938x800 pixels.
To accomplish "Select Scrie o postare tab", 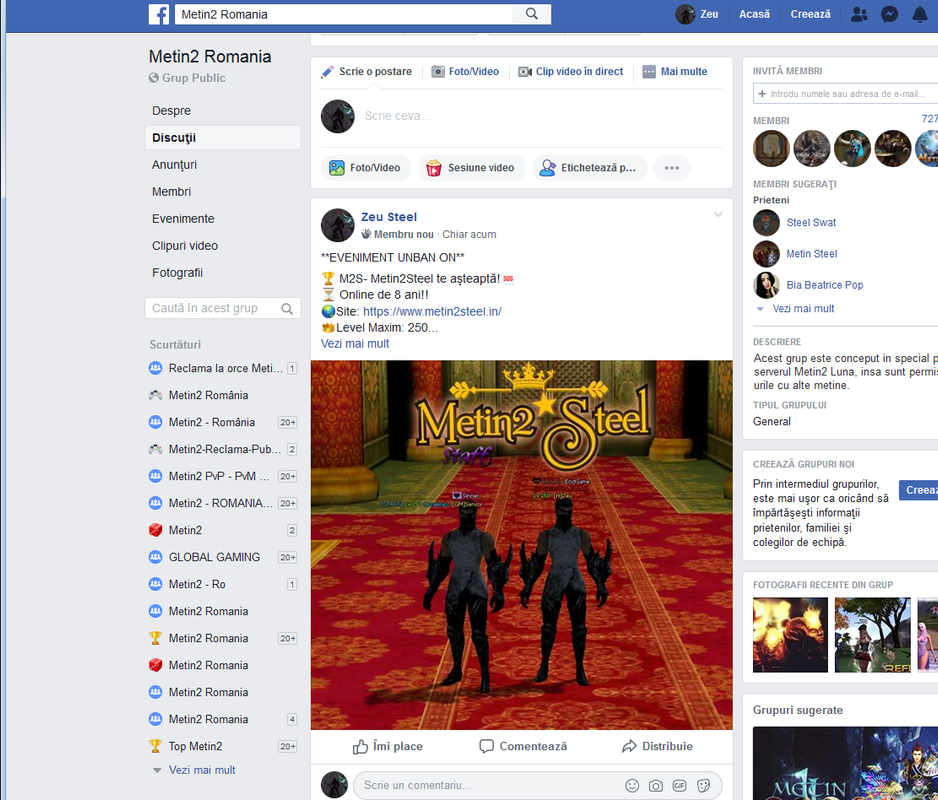I will point(366,72).
